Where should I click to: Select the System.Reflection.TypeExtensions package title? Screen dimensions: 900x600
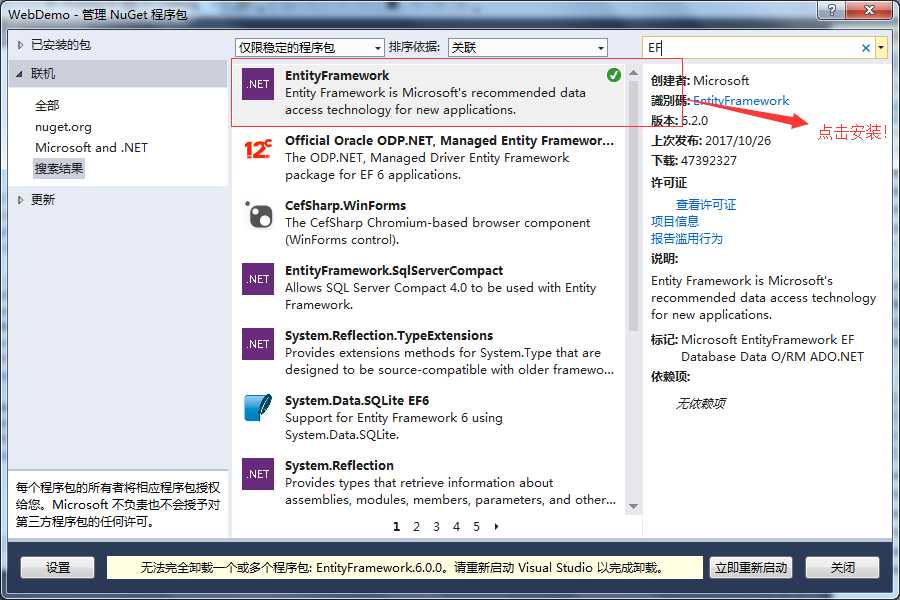389,335
